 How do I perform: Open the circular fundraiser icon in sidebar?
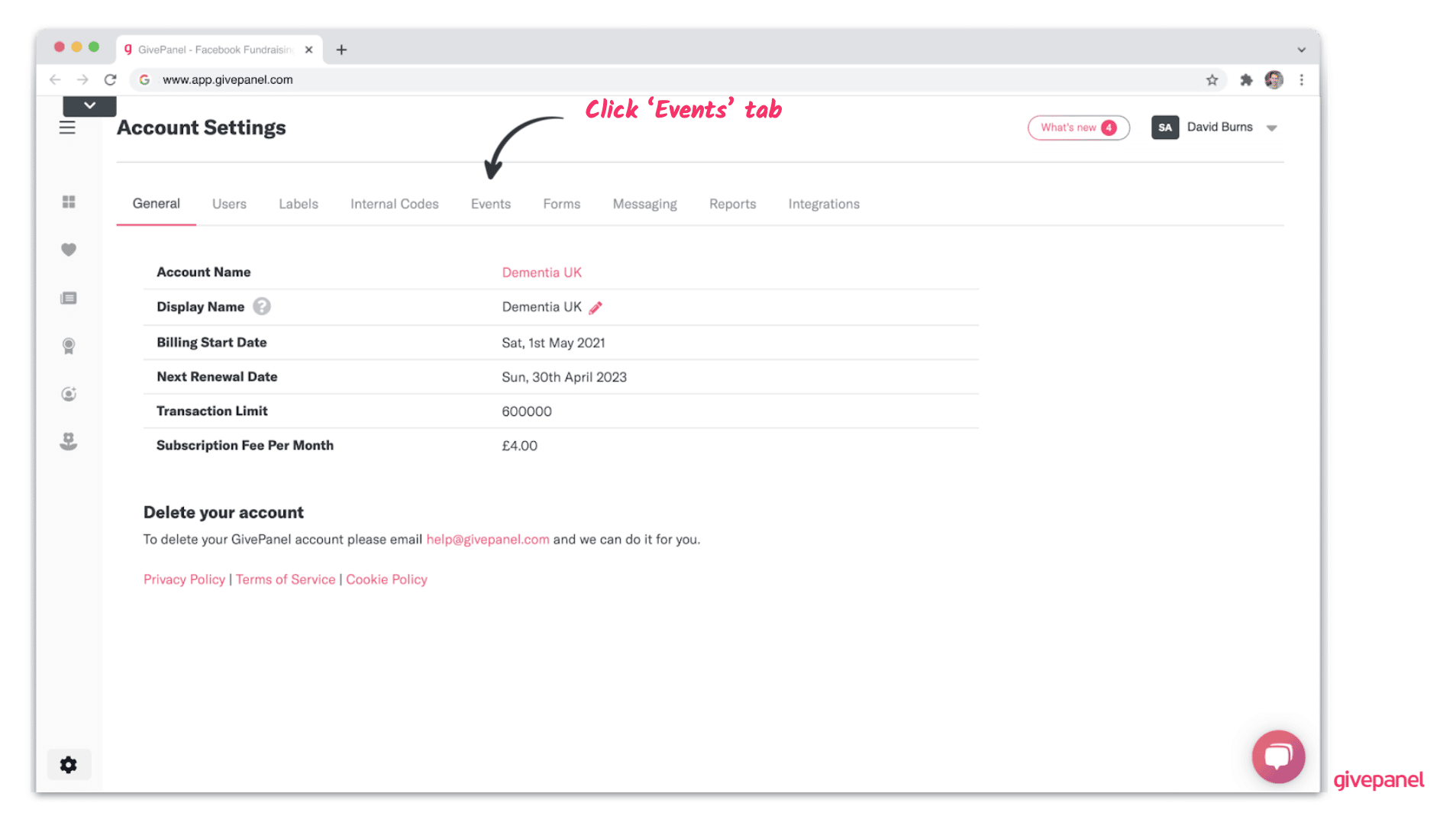tap(69, 394)
